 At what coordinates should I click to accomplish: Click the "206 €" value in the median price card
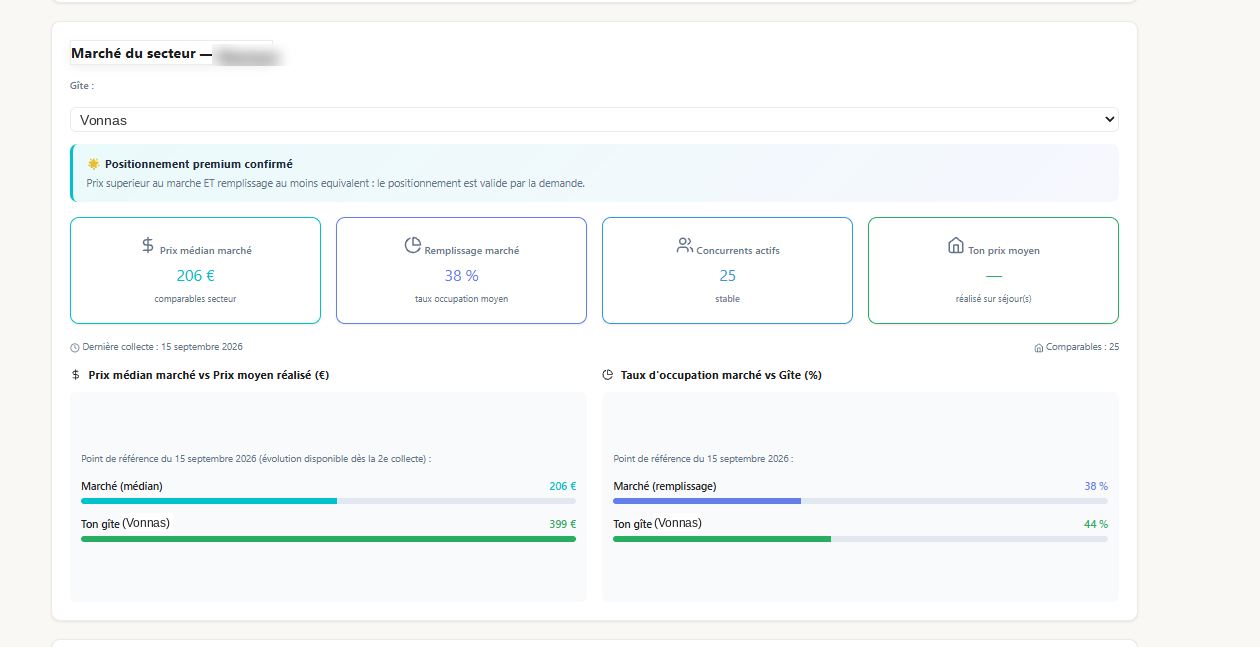click(196, 275)
